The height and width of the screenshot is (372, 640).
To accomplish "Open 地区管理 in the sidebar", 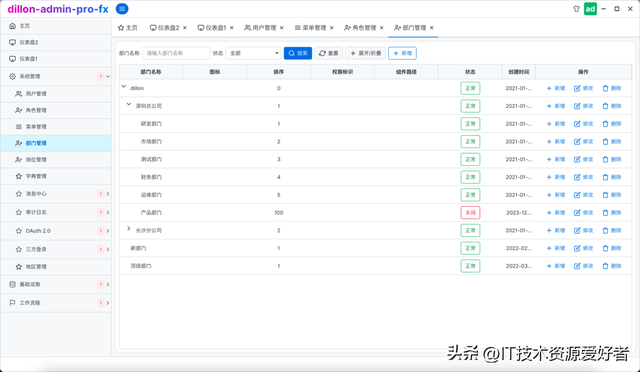I will click(x=56, y=267).
